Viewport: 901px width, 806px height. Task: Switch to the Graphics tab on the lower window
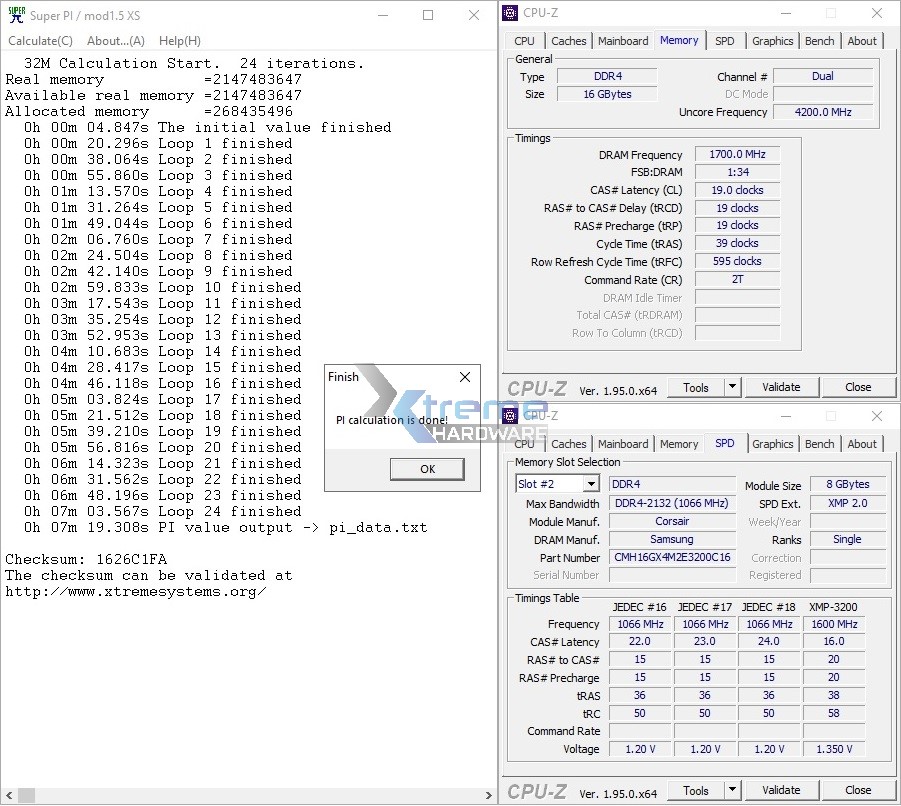pyautogui.click(x=772, y=444)
